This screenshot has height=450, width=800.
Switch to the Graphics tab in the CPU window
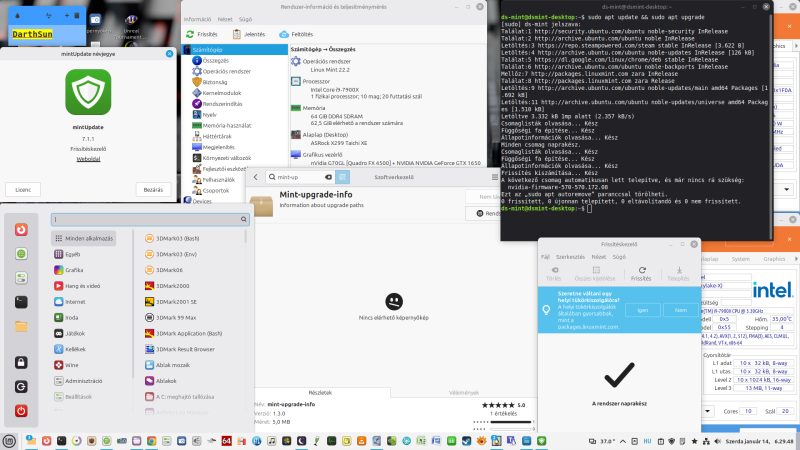pyautogui.click(x=774, y=259)
